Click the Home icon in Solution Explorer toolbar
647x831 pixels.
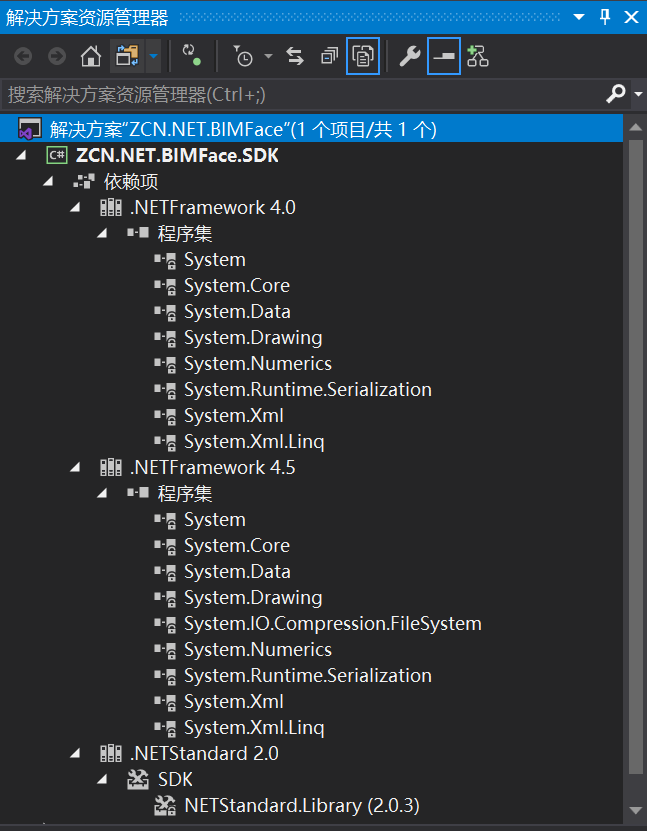click(x=90, y=56)
